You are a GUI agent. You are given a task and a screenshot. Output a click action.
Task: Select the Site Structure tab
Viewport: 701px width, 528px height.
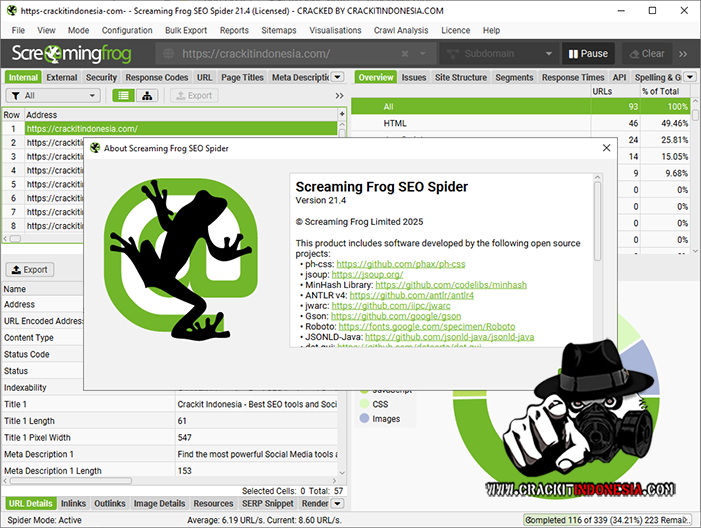point(461,77)
